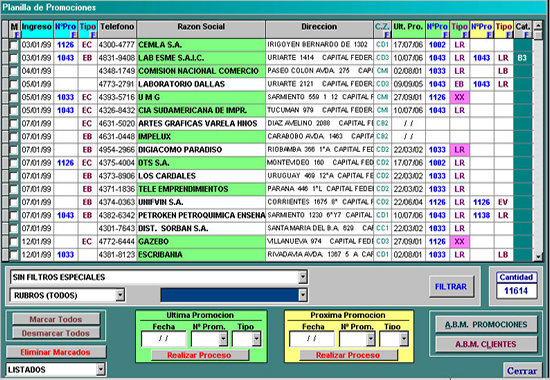Click phone number 4300-4777
This screenshot has height=380, width=550.
[x=117, y=45]
